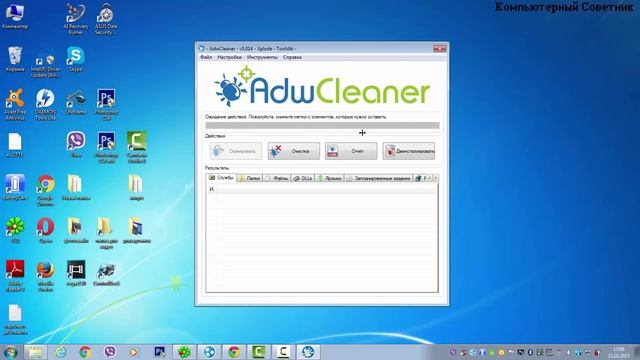
Task: Open the Windows Start menu
Action: (11, 352)
